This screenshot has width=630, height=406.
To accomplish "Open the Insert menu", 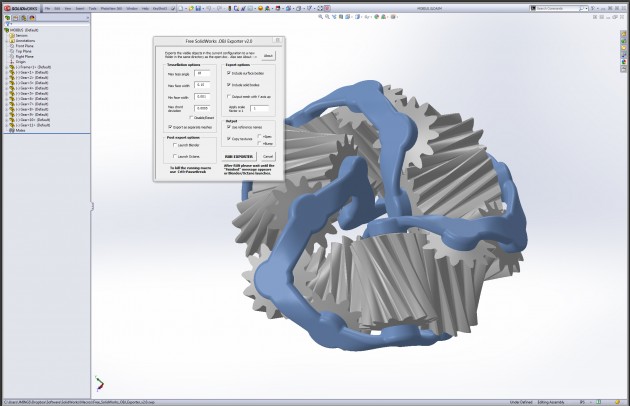I will [x=80, y=8].
